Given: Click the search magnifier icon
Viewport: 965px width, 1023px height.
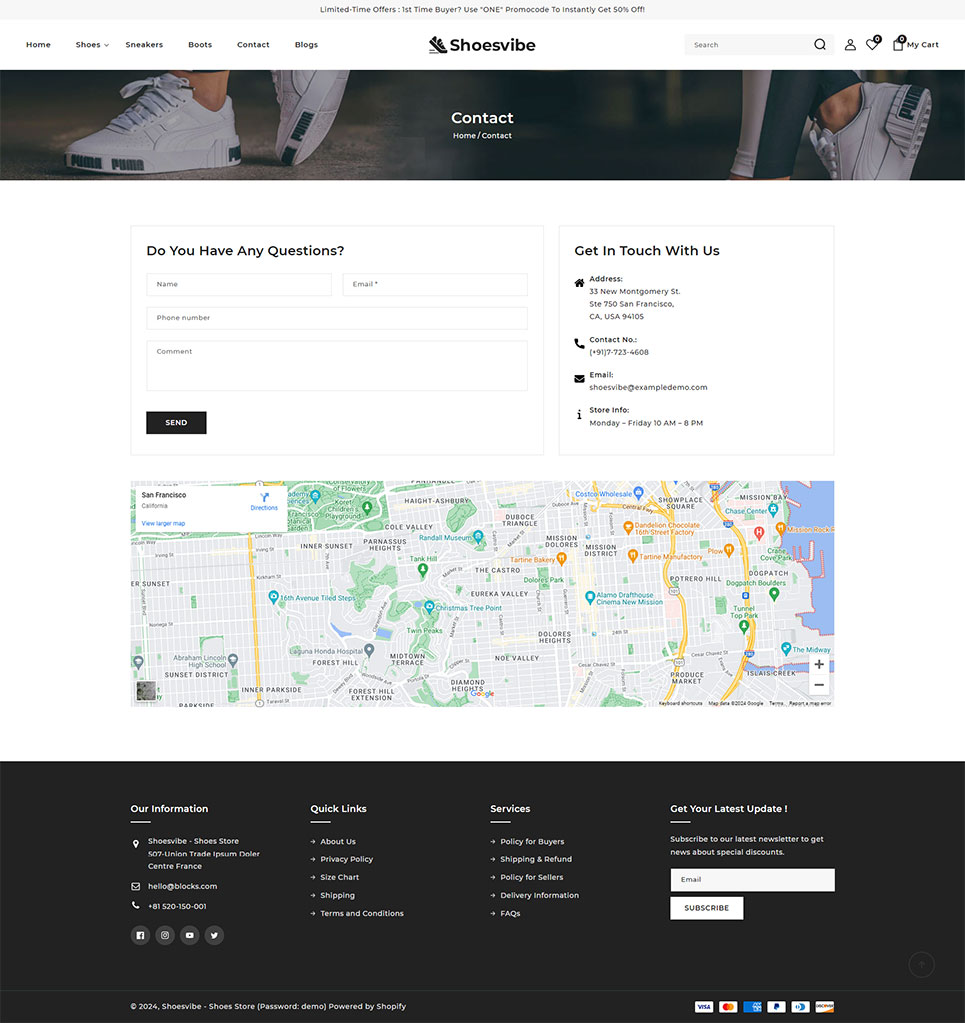Looking at the screenshot, I should point(820,45).
